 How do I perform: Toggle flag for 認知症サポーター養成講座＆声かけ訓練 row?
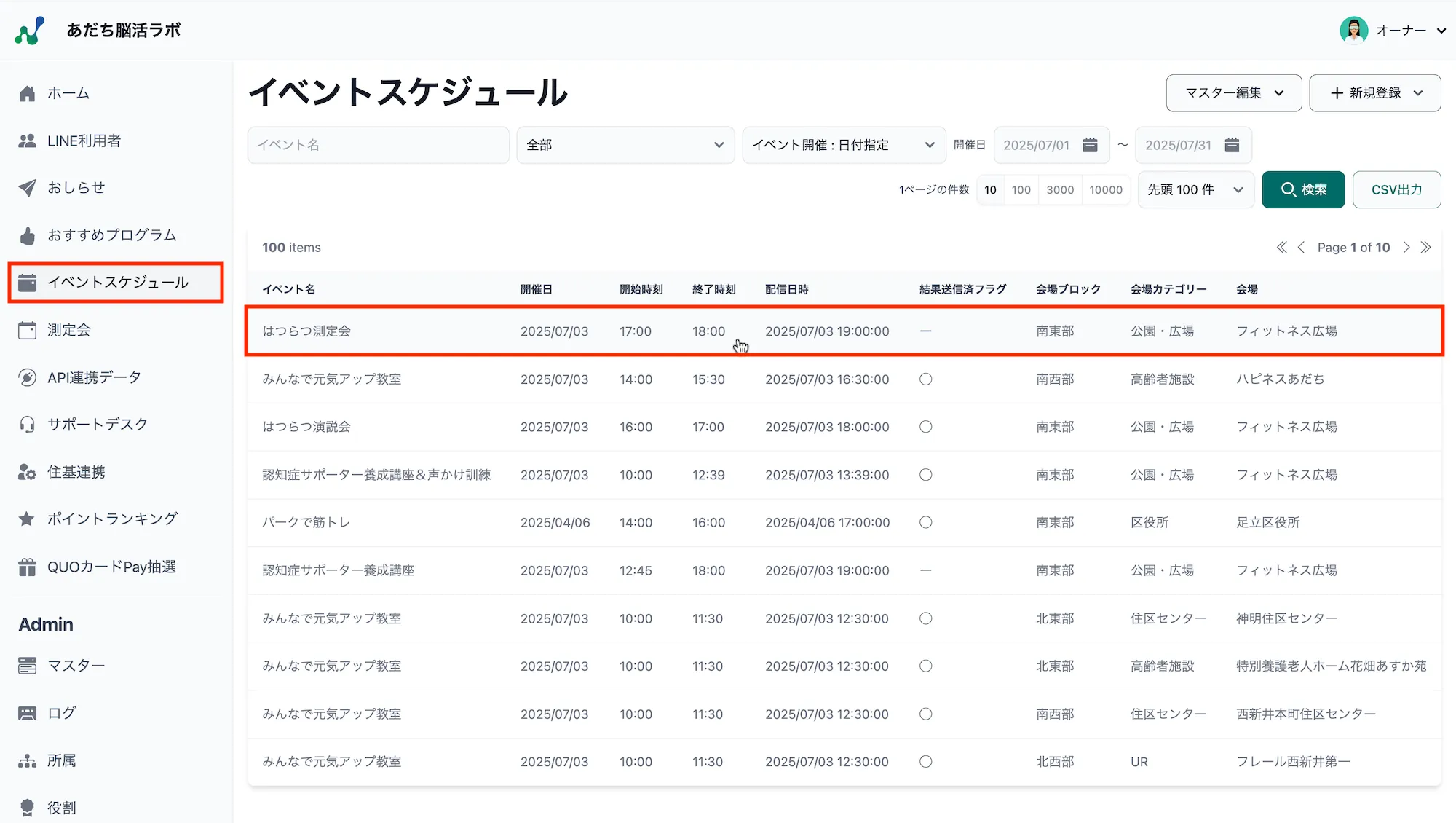pos(925,474)
